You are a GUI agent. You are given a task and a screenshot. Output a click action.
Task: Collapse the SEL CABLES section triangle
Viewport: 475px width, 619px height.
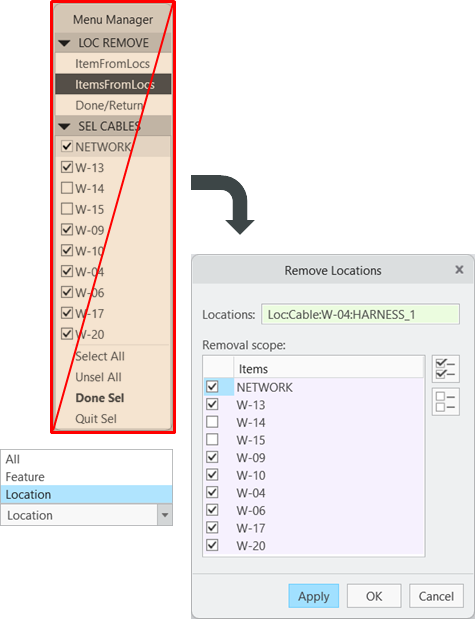point(64,127)
